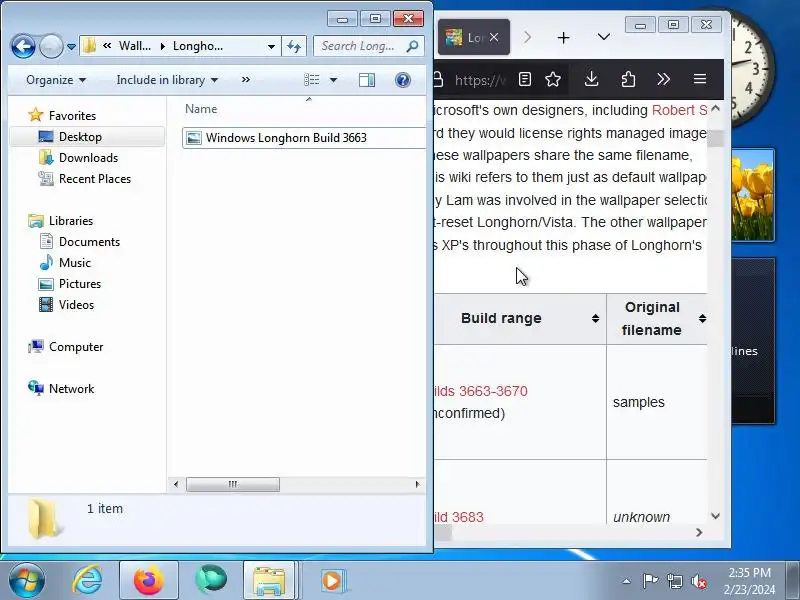Switch to Firefox on the taskbar

click(148, 580)
